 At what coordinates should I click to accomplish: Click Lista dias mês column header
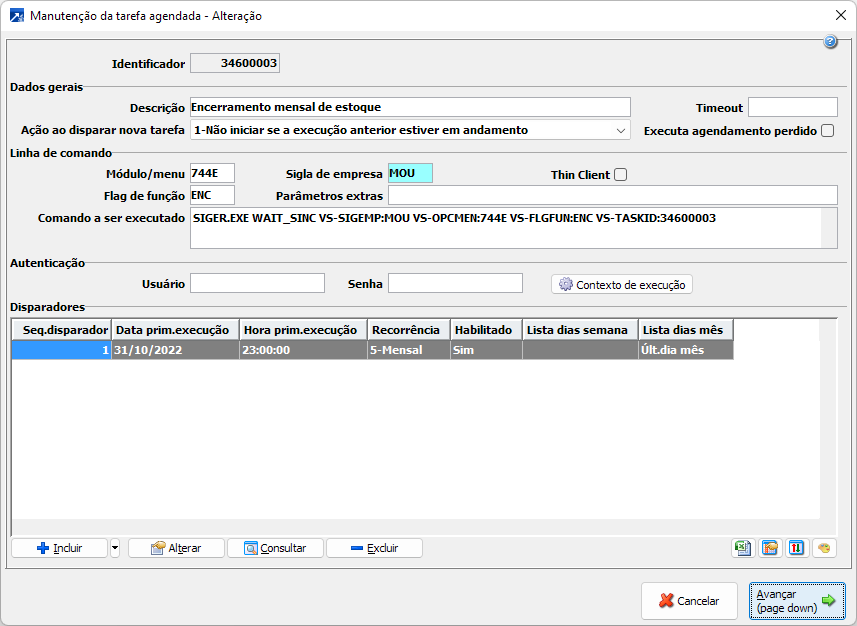click(686, 330)
